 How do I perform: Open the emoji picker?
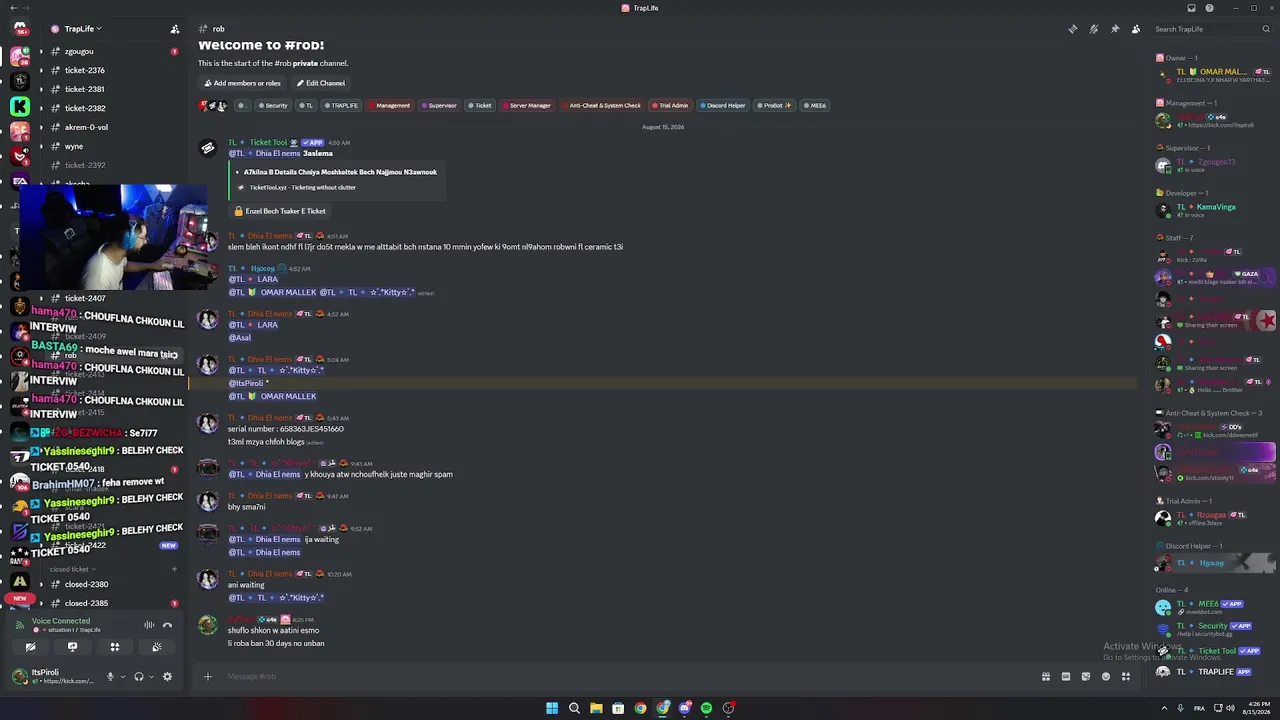(x=1106, y=676)
